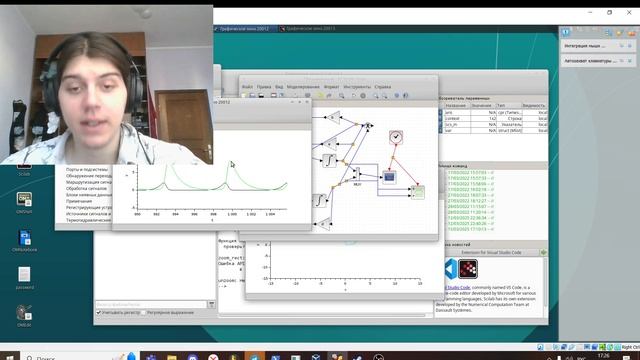Select the MUX block in the diagram

(357, 174)
